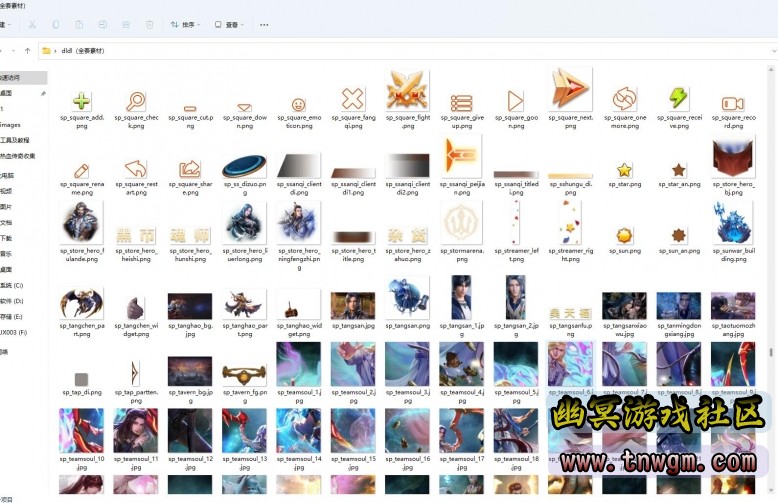Click the Share icon in toolbar
Viewport: 778px width, 503px height.
(126, 24)
